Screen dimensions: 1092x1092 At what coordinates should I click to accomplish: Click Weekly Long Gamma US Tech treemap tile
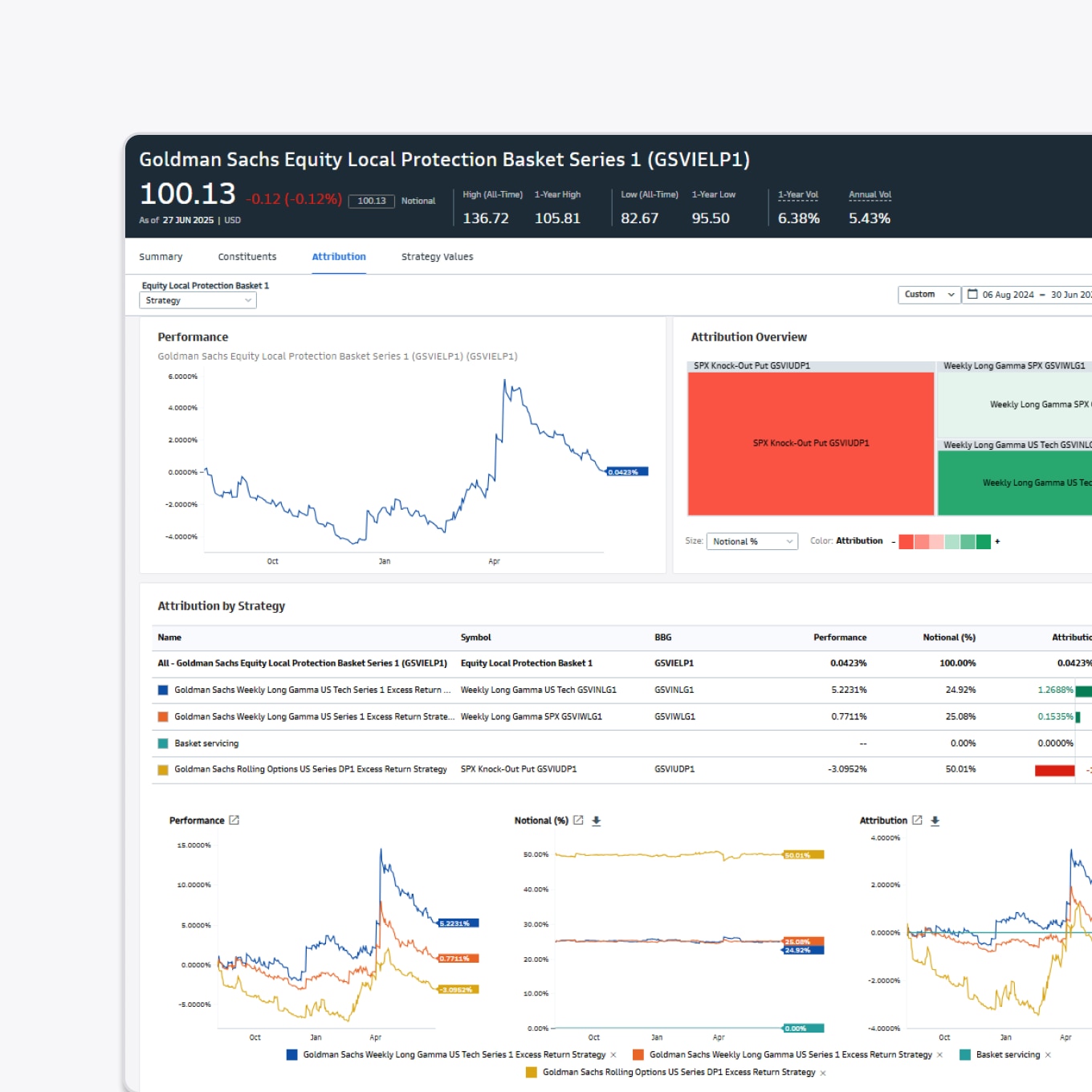coord(1015,483)
